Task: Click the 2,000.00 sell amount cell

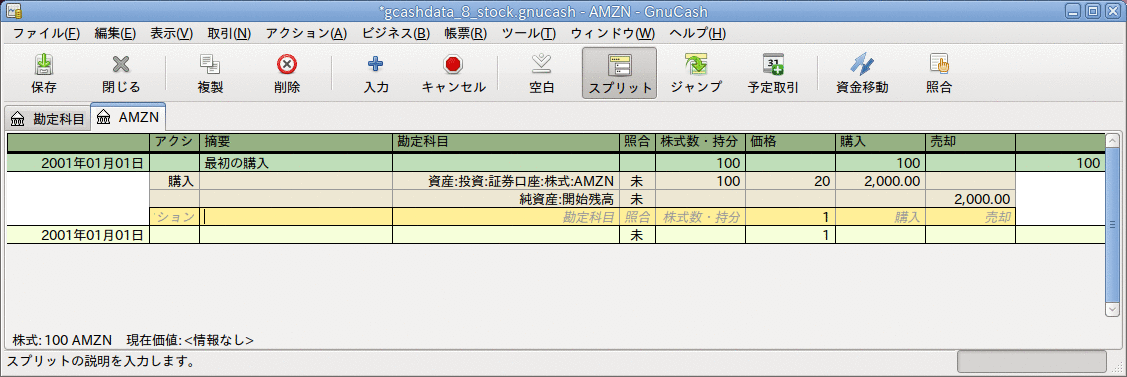Action: coord(970,199)
